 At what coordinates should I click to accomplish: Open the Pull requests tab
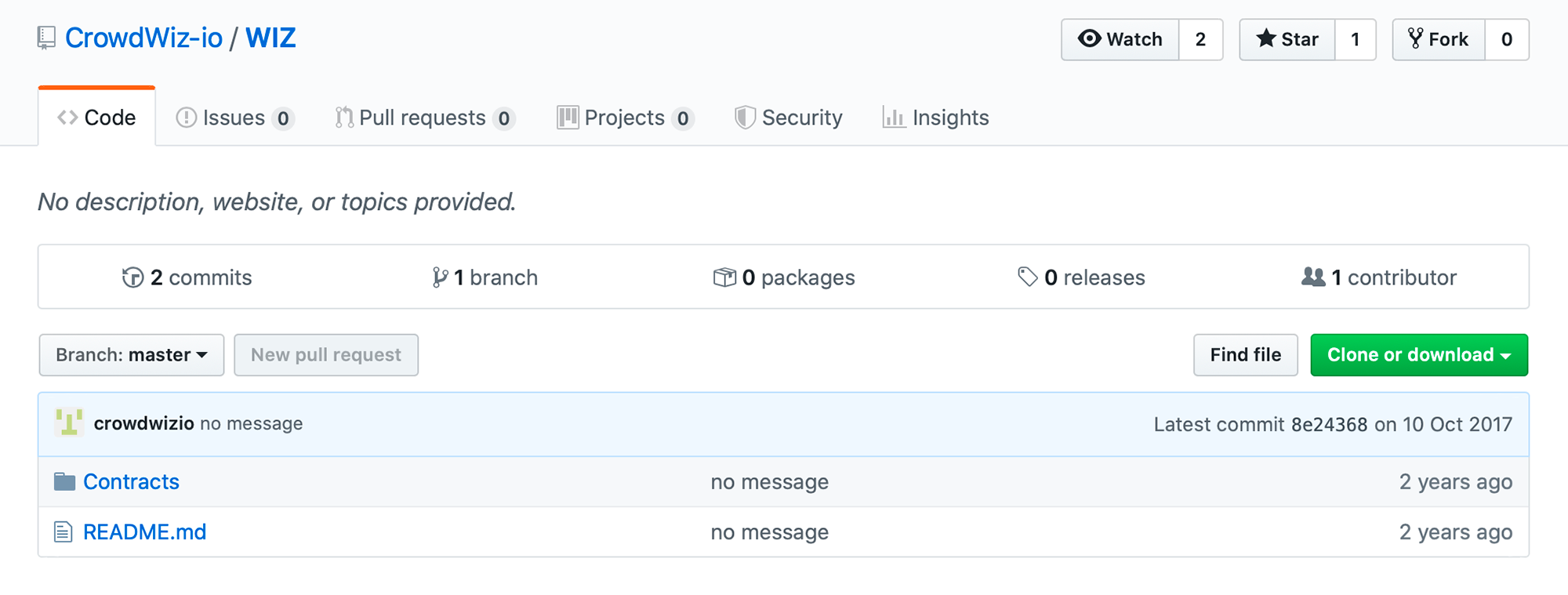coord(424,118)
